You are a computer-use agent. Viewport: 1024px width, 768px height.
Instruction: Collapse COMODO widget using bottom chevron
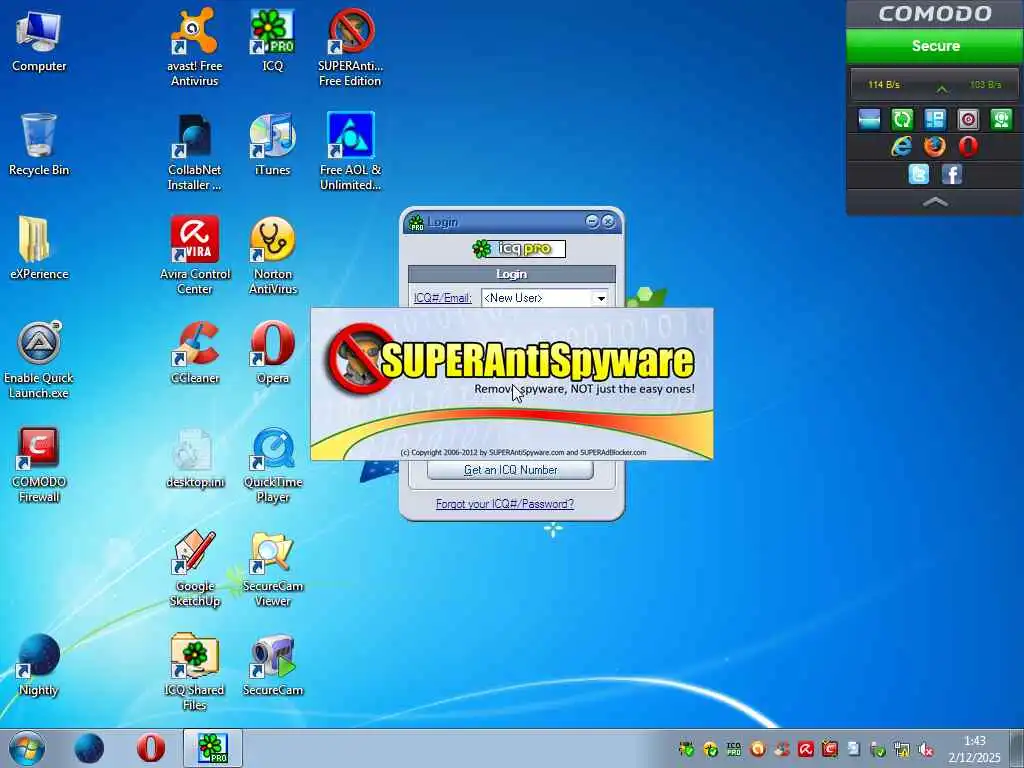click(x=935, y=202)
